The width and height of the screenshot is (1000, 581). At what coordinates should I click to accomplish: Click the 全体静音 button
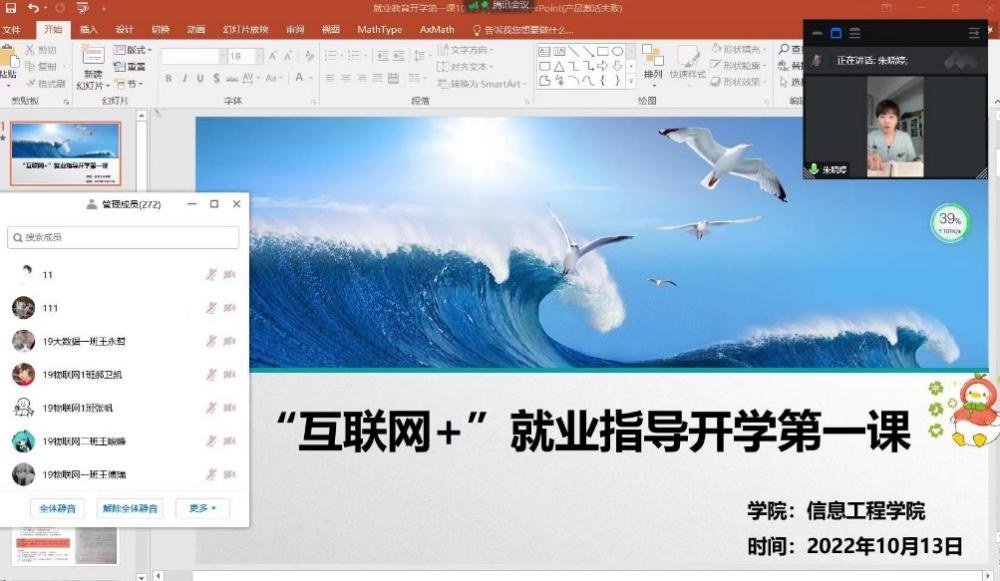57,508
